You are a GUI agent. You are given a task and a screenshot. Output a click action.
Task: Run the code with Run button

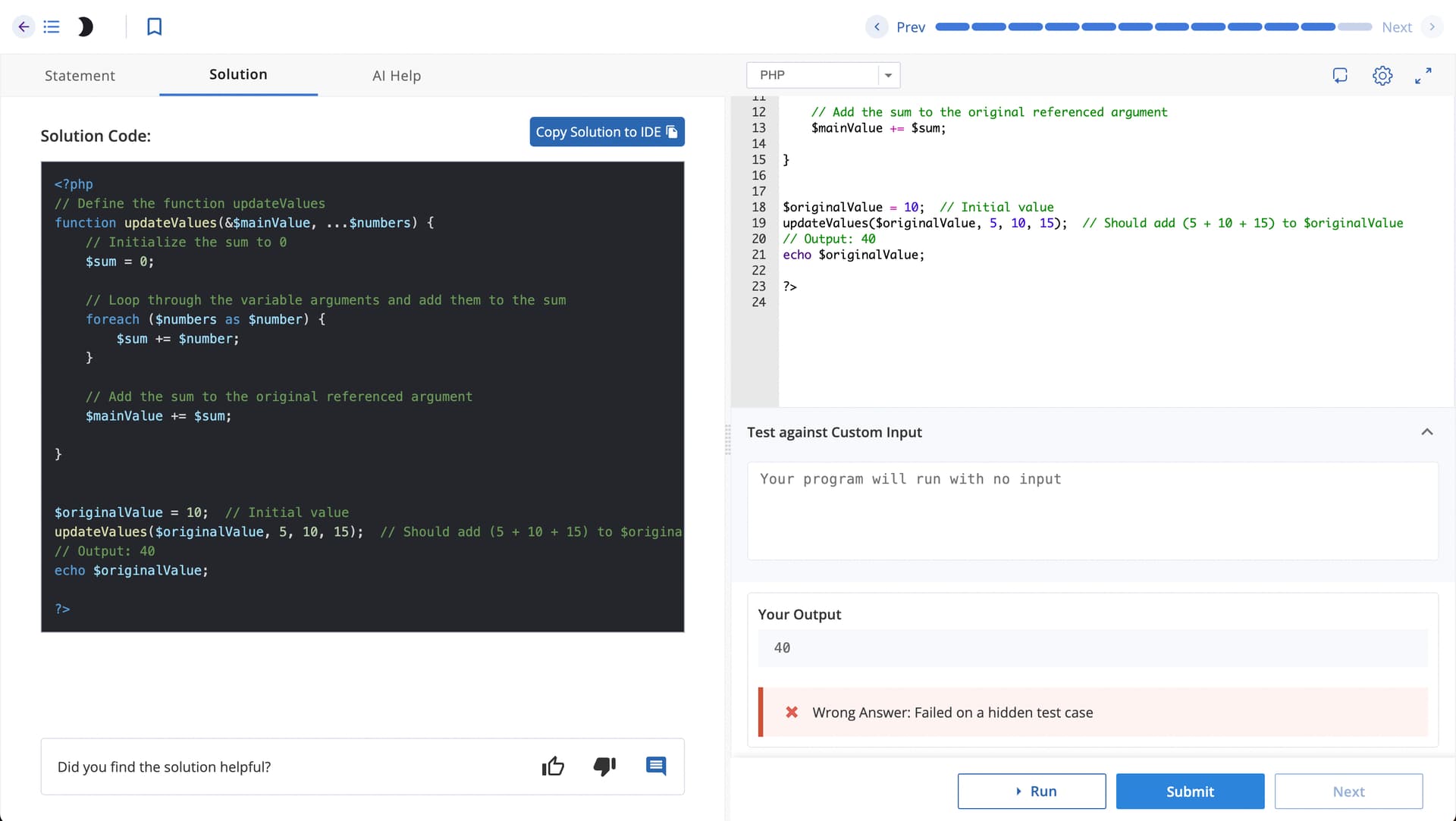[1031, 791]
